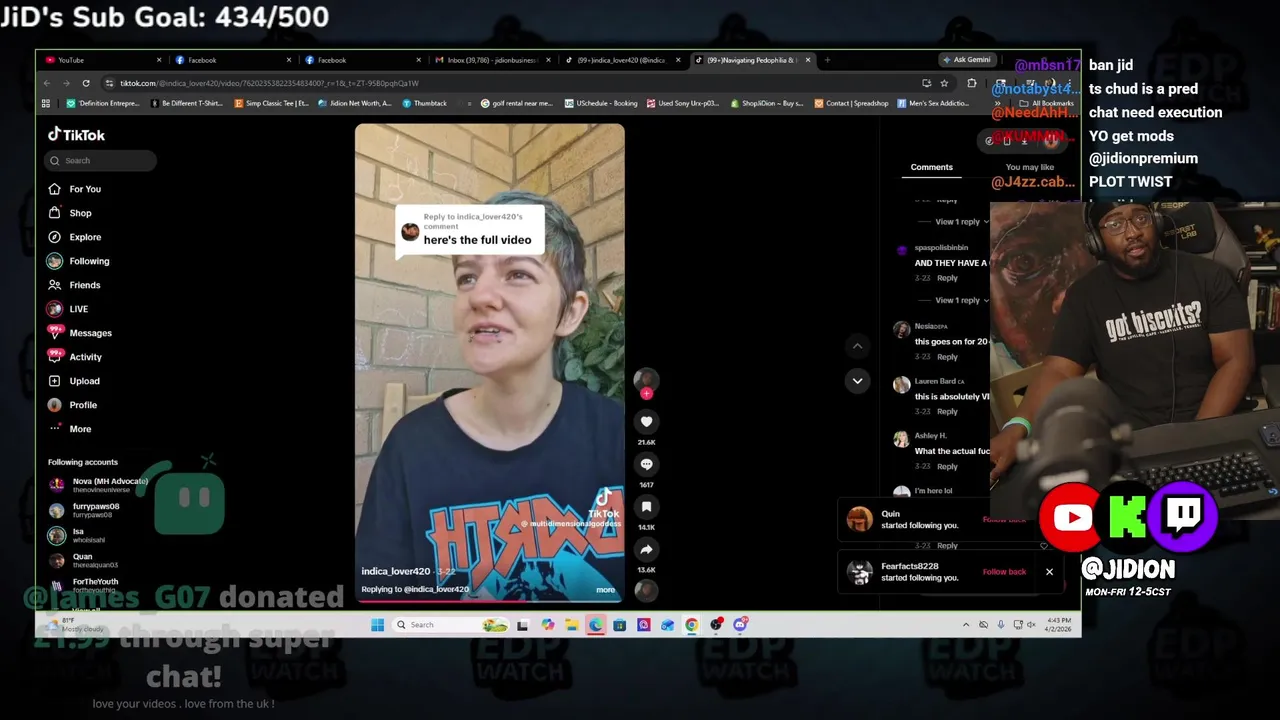Open the furrypaws08 following account
The width and height of the screenshot is (1280, 720).
[84, 510]
